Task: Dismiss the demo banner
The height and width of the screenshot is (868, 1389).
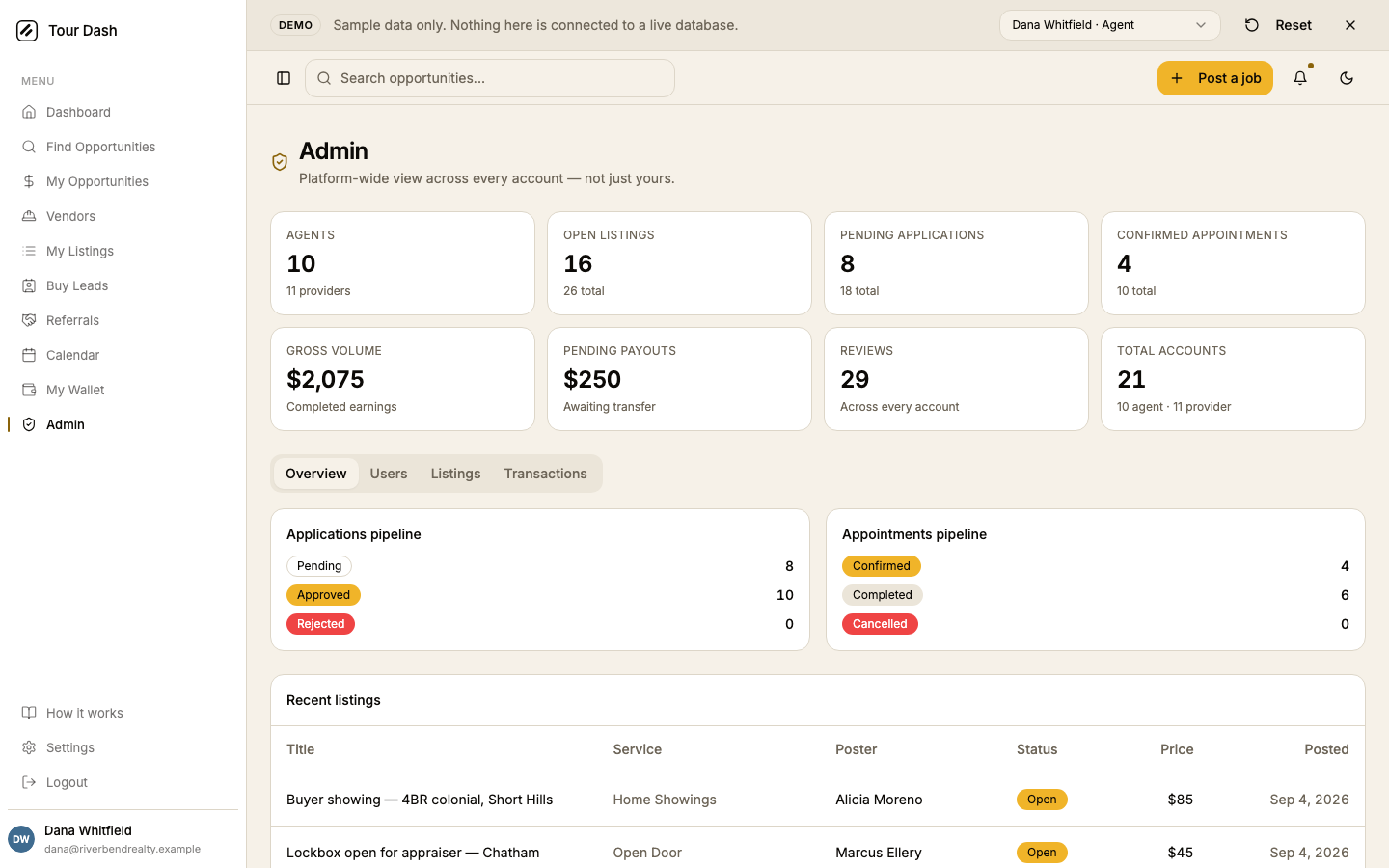Action: [x=1350, y=25]
